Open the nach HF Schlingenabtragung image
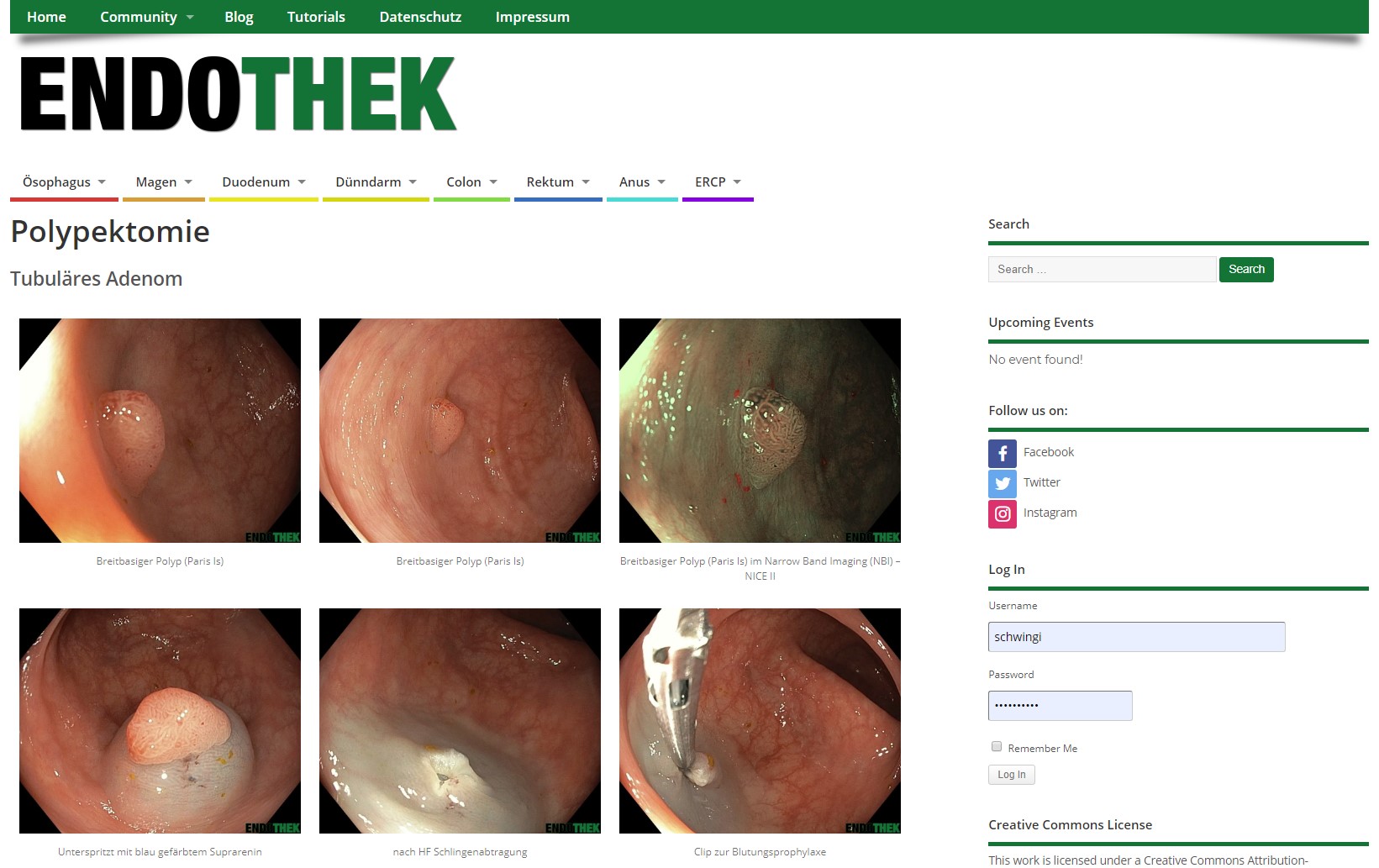 pyautogui.click(x=460, y=721)
